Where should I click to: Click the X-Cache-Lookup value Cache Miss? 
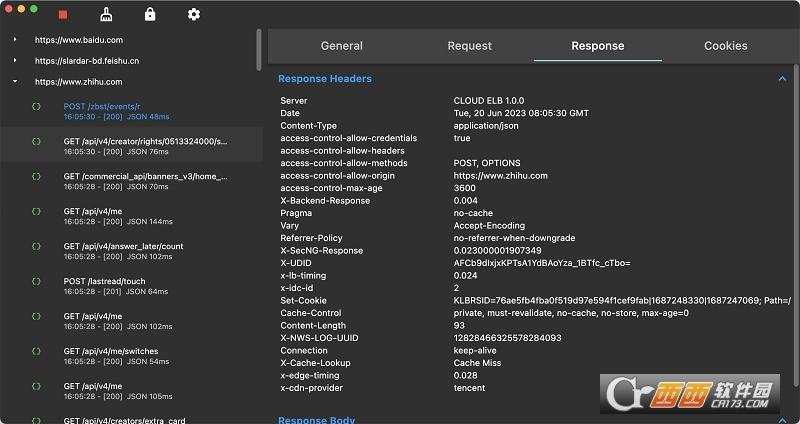click(477, 363)
